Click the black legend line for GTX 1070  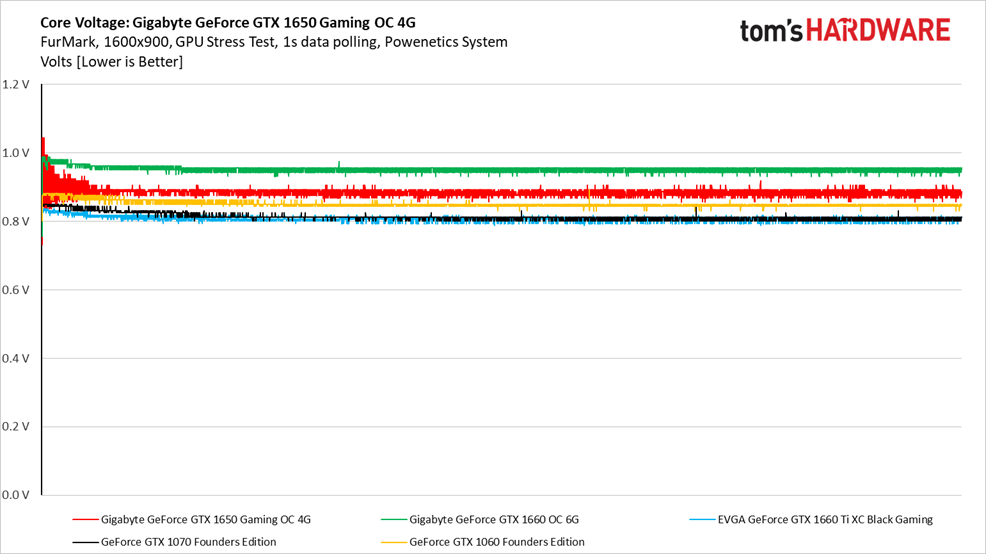(86, 541)
